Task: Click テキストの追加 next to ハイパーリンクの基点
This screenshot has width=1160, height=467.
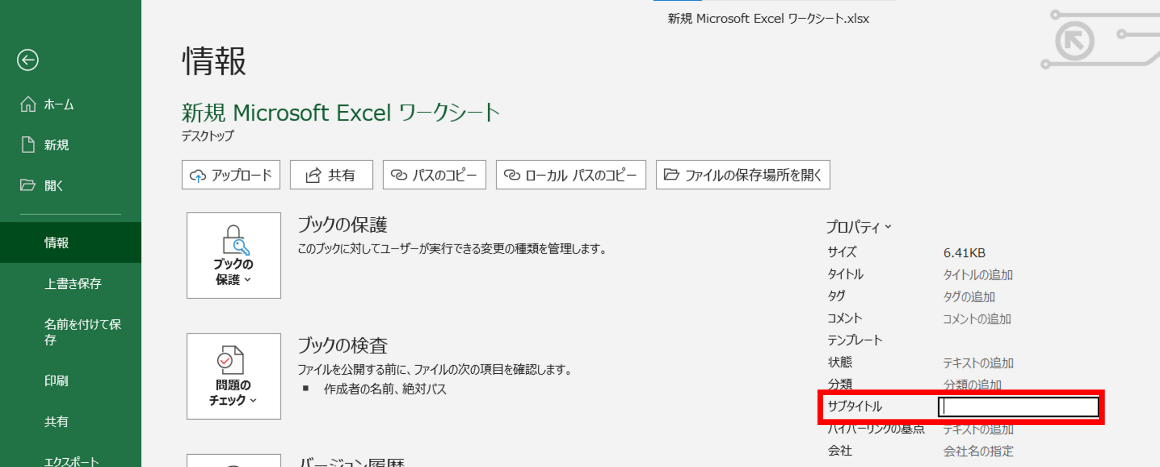Action: click(x=978, y=429)
